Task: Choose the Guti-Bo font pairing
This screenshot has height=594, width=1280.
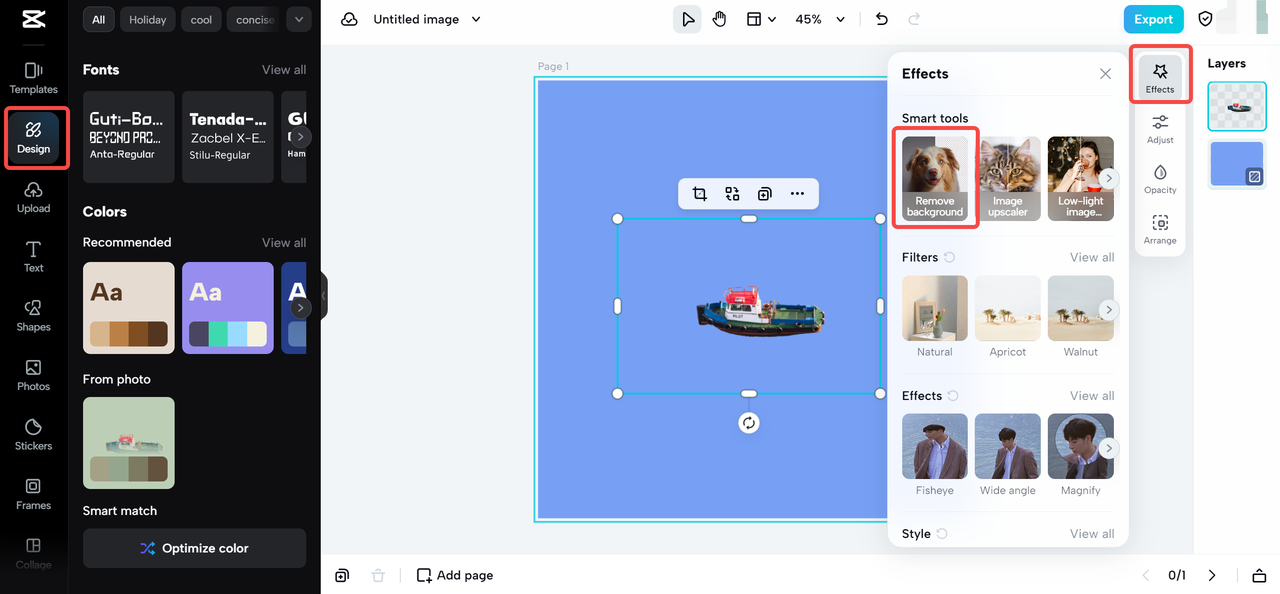Action: pyautogui.click(x=128, y=137)
